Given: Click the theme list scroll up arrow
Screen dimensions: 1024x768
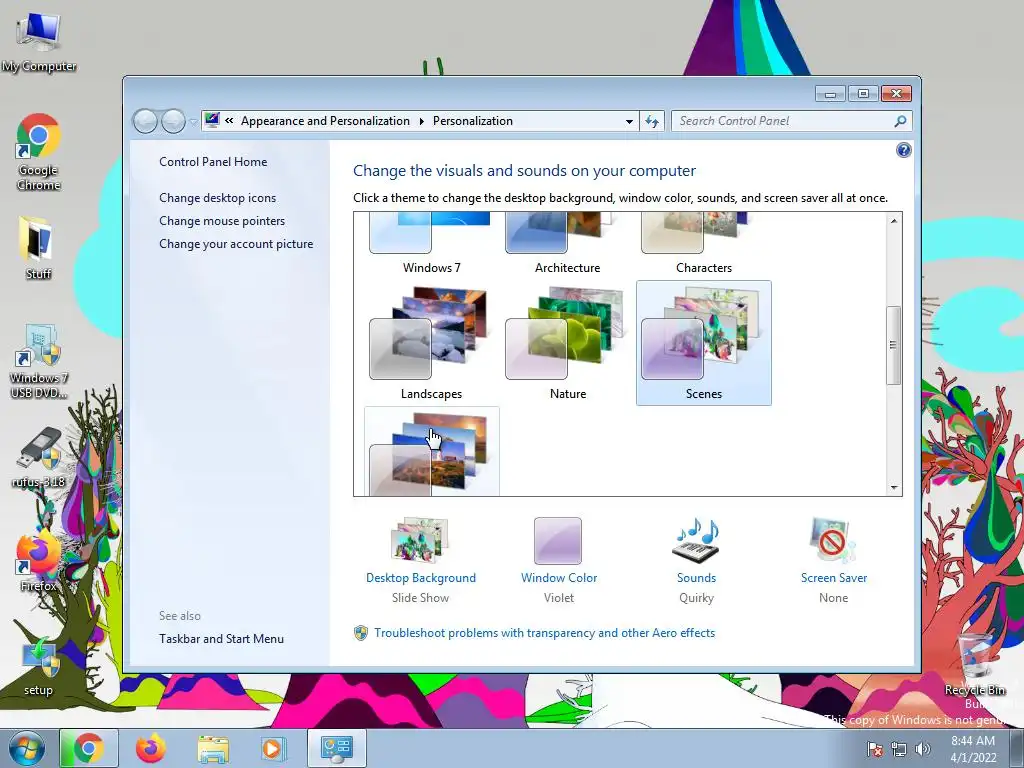Looking at the screenshot, I should [x=893, y=221].
